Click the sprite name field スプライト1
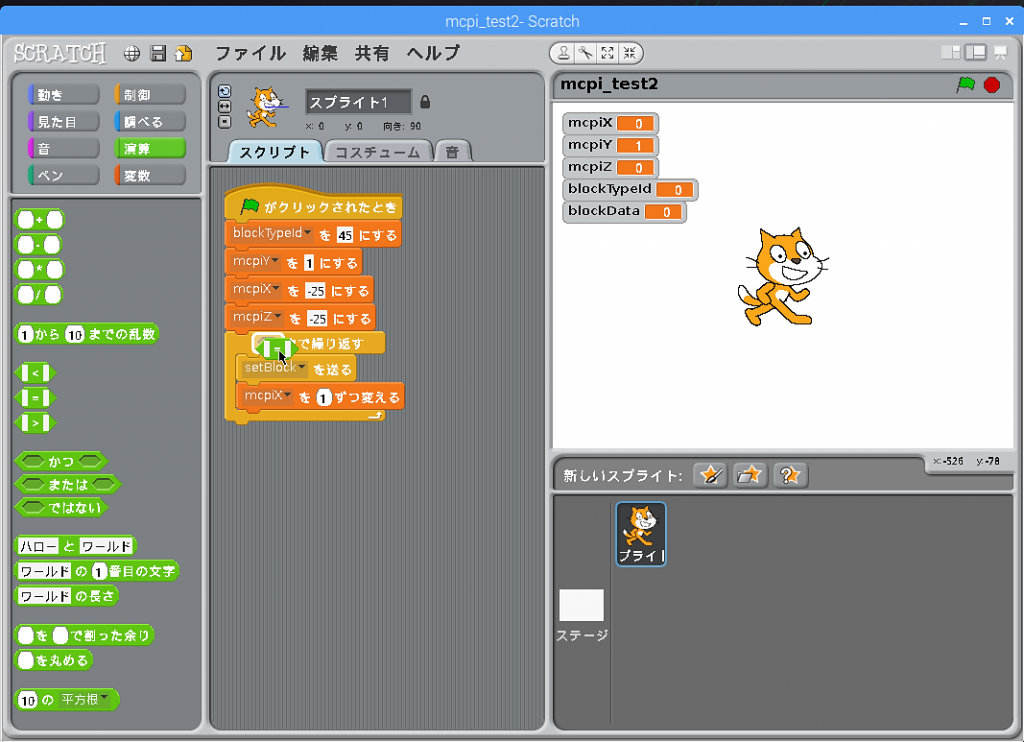The image size is (1024, 742). 359,102
